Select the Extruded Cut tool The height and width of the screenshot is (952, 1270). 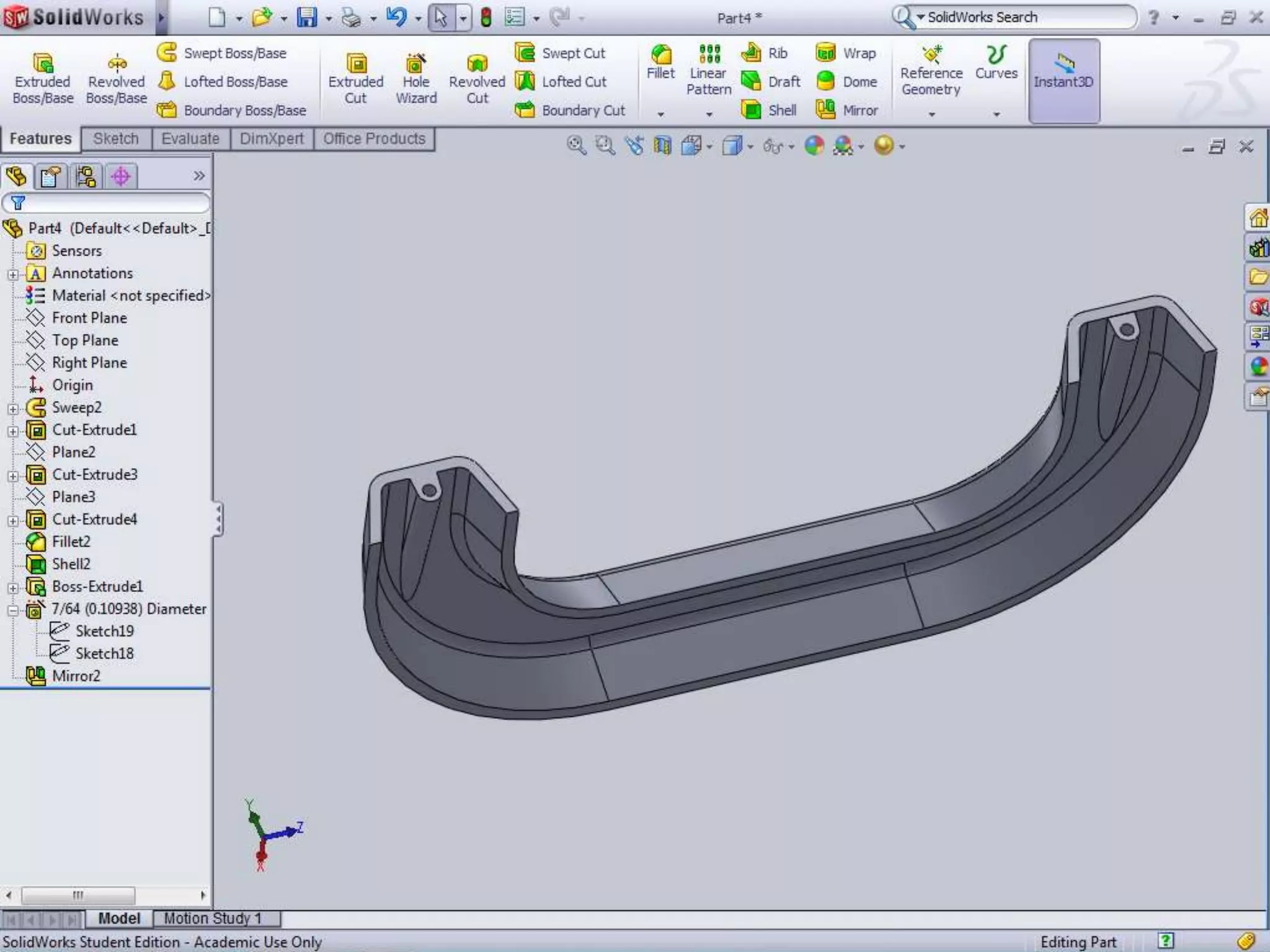point(355,79)
